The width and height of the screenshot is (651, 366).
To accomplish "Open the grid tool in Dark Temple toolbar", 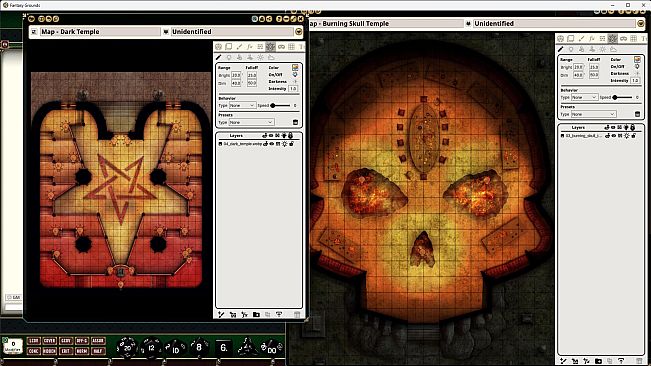I will pos(291,46).
